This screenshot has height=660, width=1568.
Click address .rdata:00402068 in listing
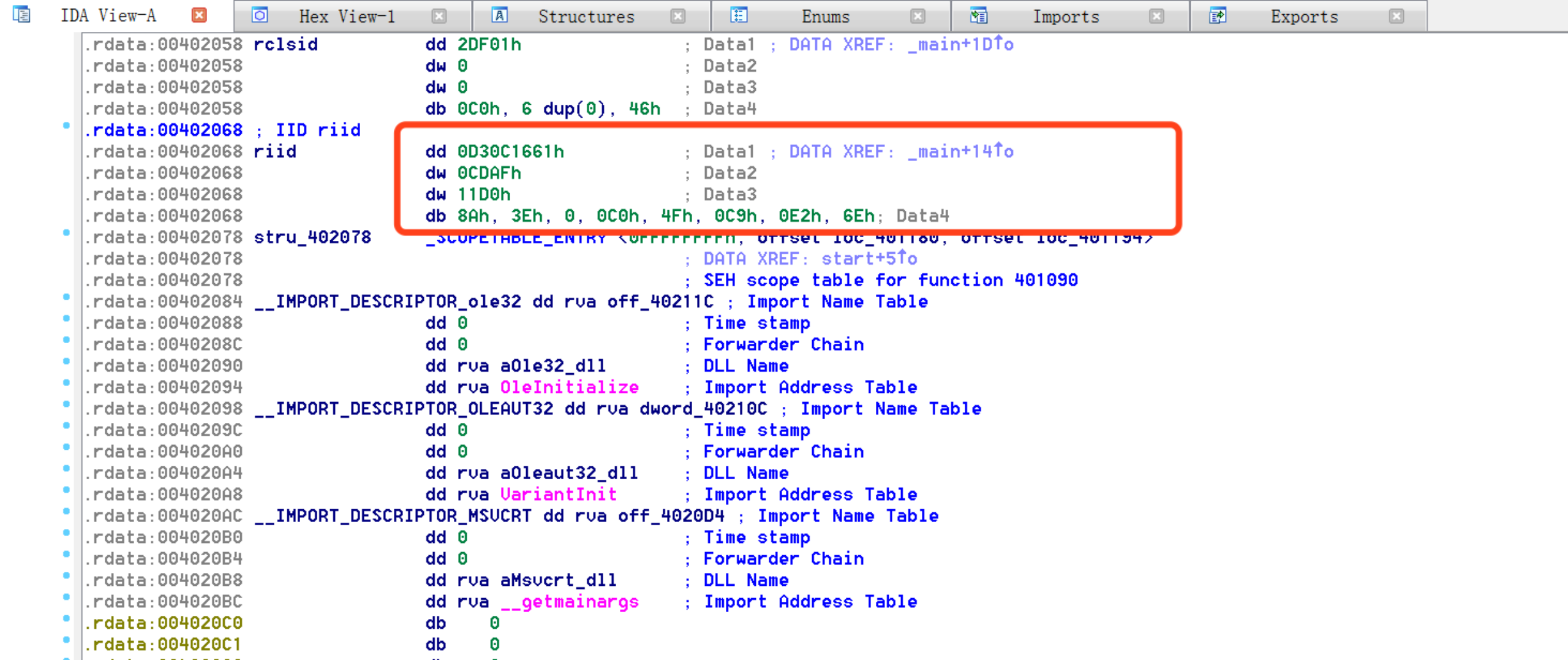[164, 151]
